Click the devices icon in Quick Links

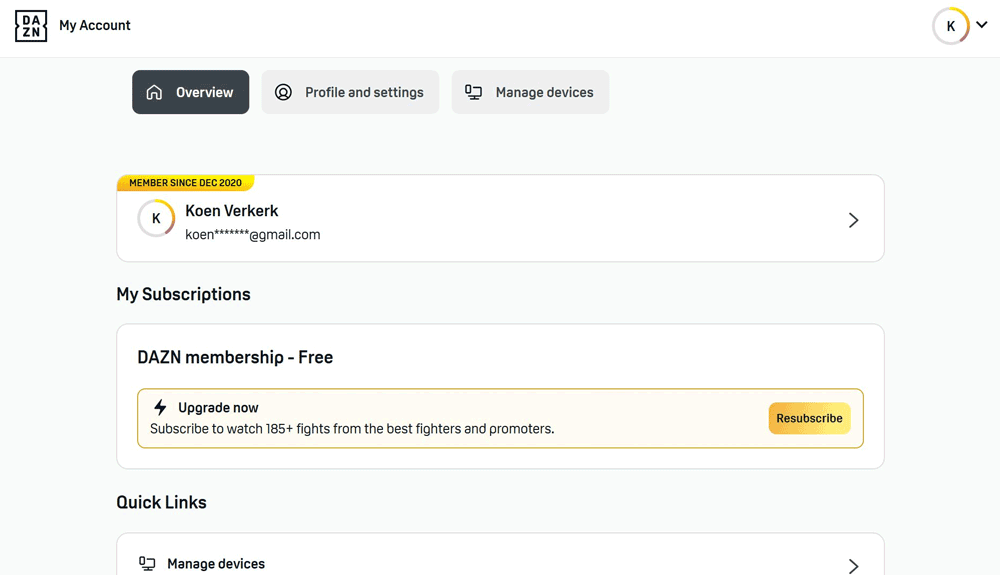point(147,564)
